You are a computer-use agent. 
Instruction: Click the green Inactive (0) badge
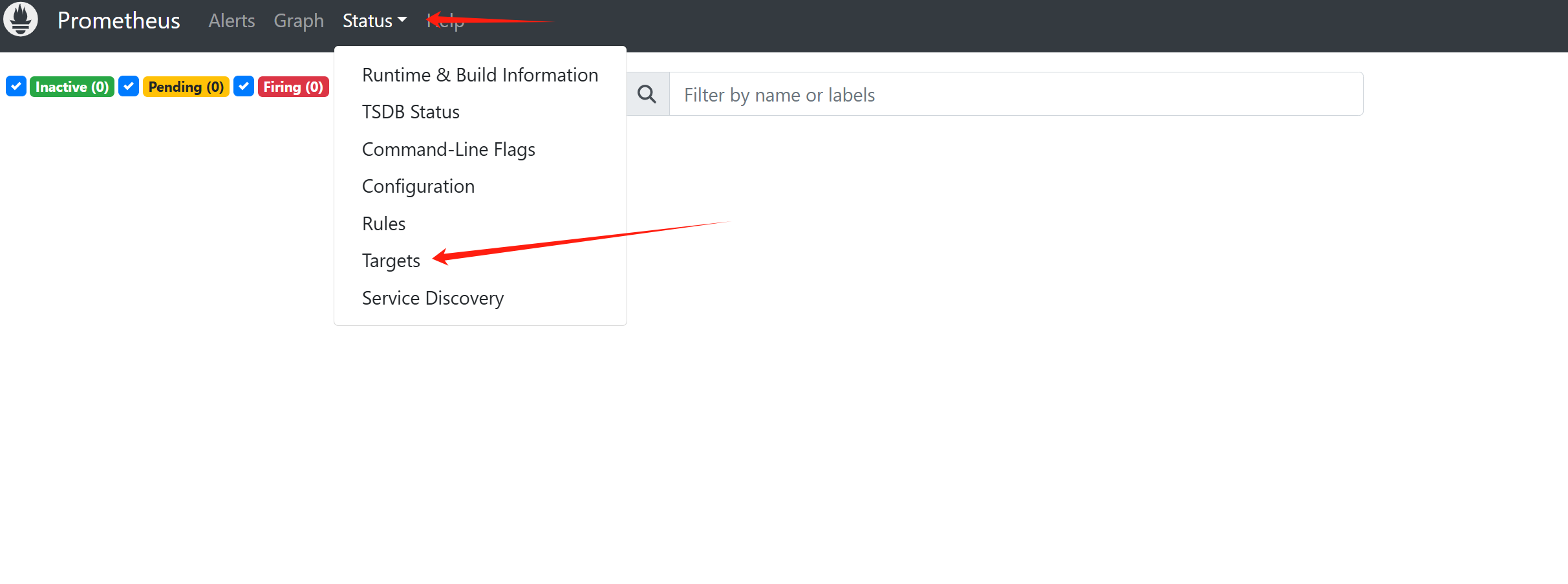72,87
